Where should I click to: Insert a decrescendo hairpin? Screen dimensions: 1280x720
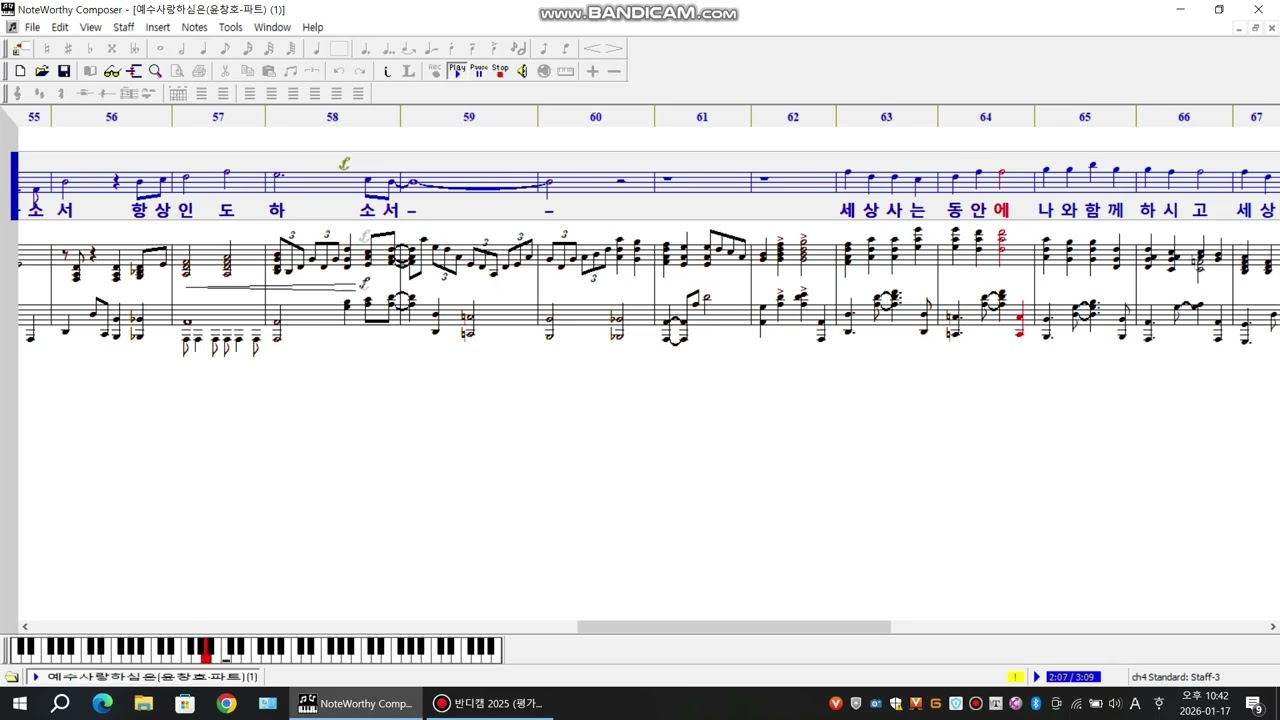(614, 48)
